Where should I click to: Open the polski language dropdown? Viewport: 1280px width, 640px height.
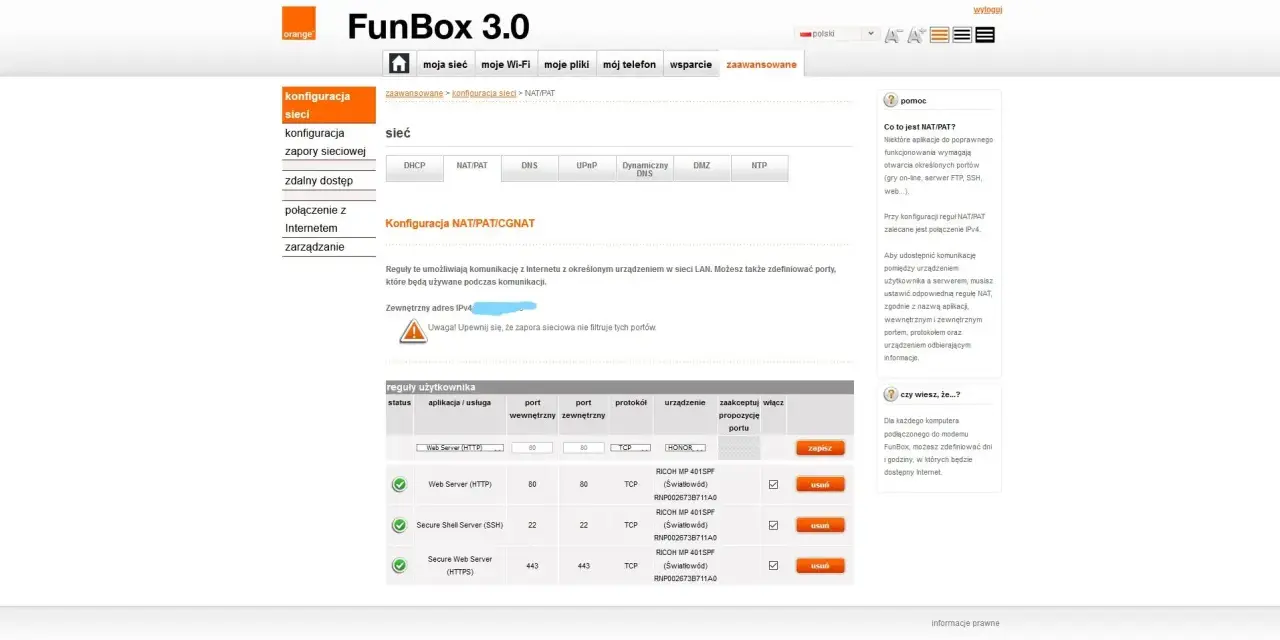pos(837,34)
